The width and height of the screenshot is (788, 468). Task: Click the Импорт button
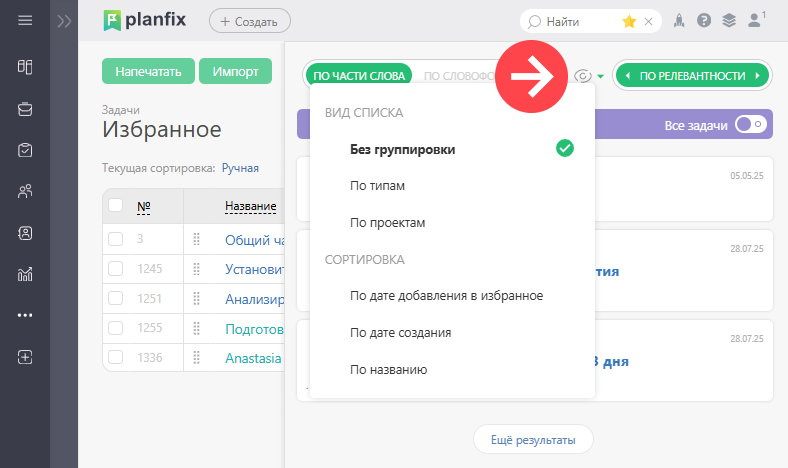tap(235, 71)
